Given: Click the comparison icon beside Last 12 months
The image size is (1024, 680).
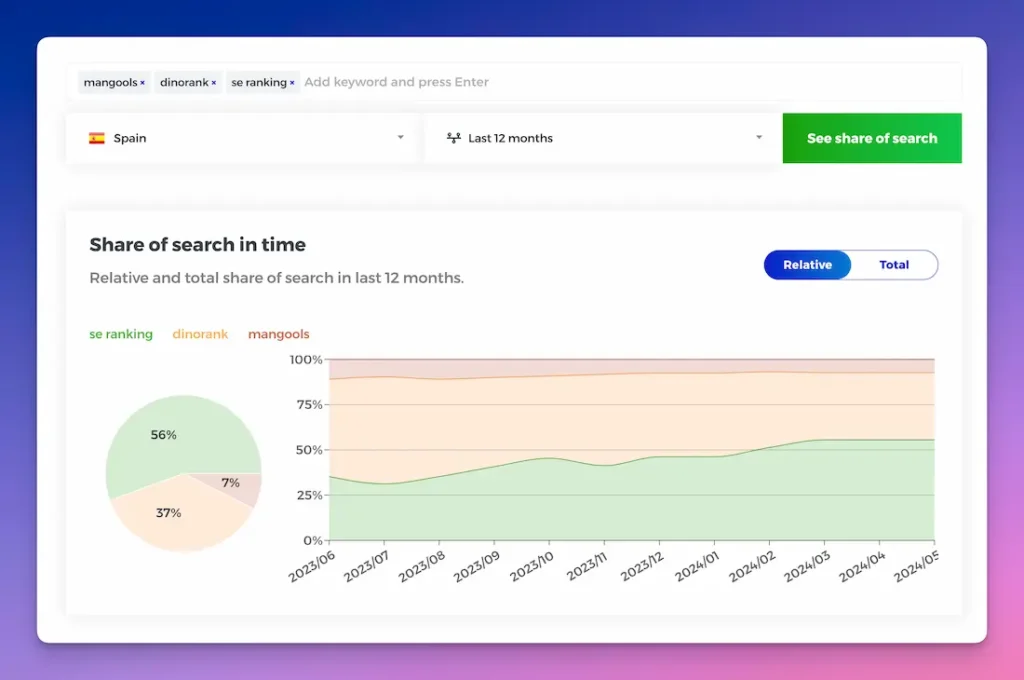Looking at the screenshot, I should [455, 138].
